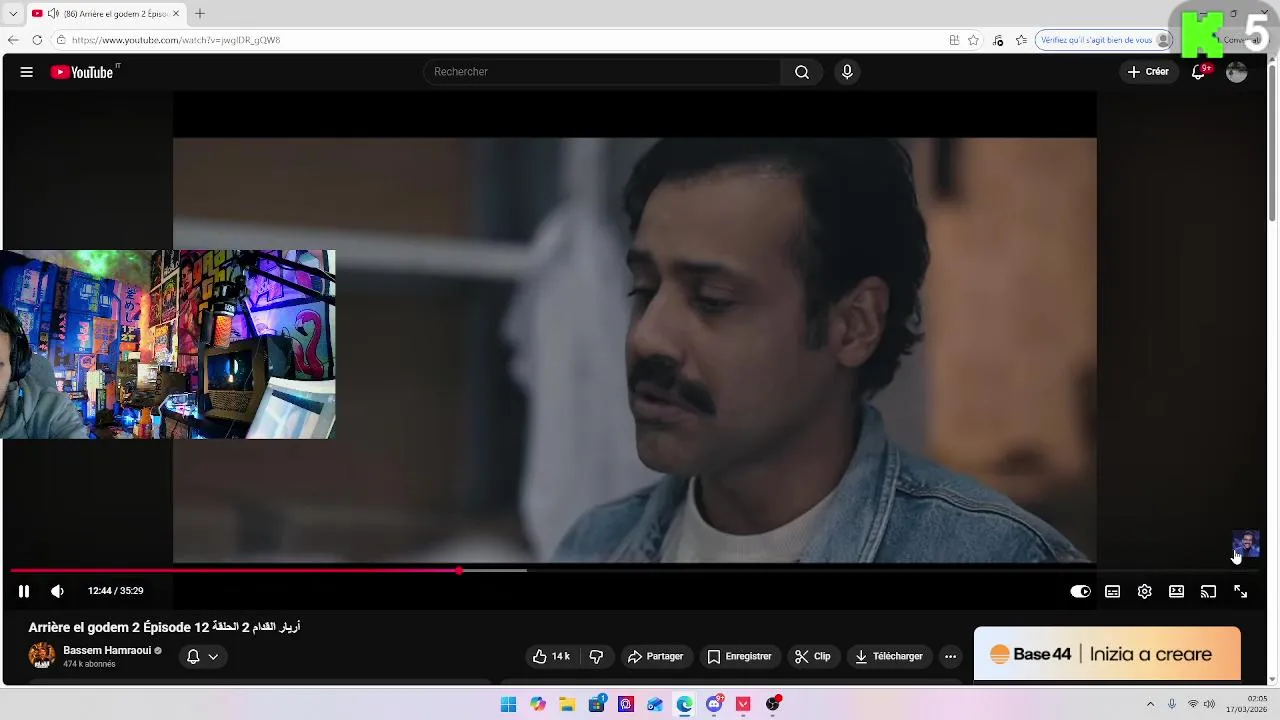
Task: Select the YouTube browser tab
Action: tap(105, 14)
